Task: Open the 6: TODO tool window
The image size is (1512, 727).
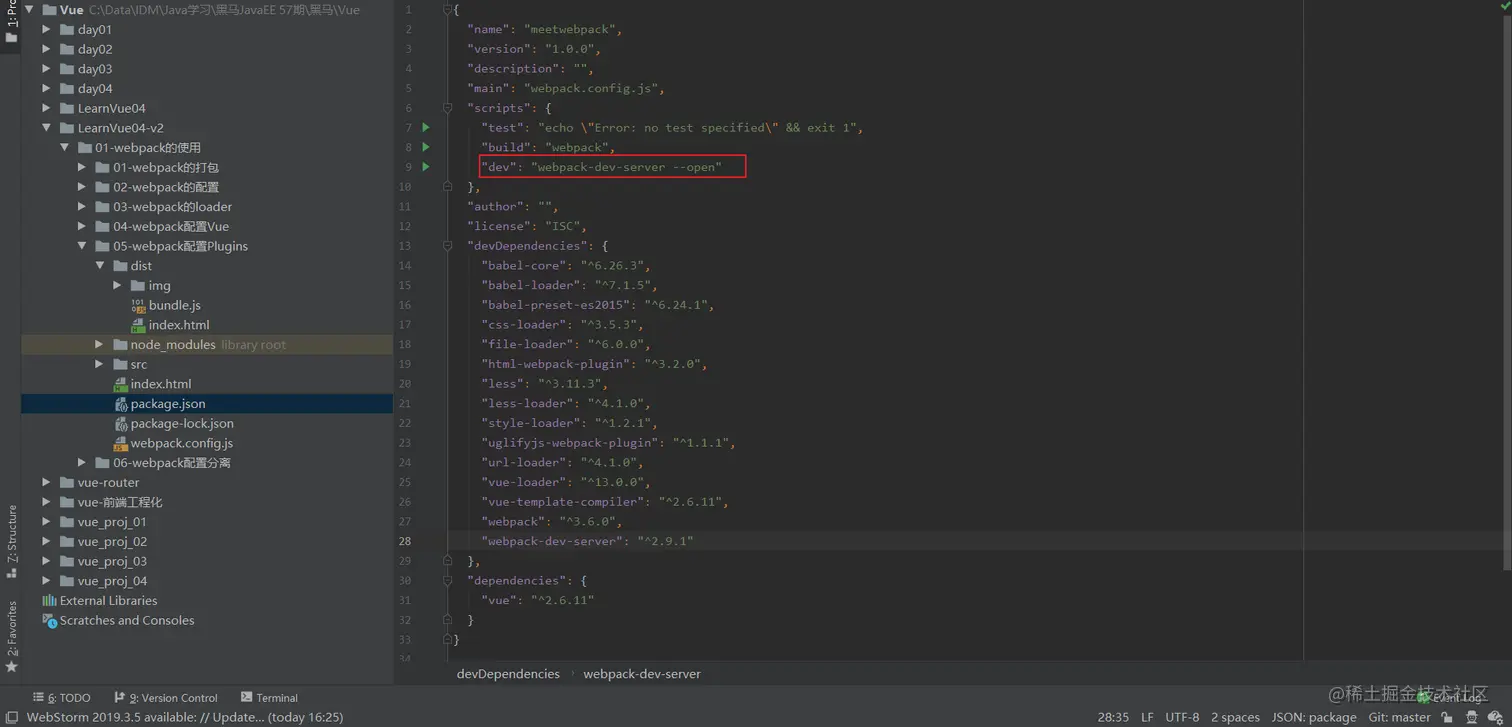Action: point(61,698)
